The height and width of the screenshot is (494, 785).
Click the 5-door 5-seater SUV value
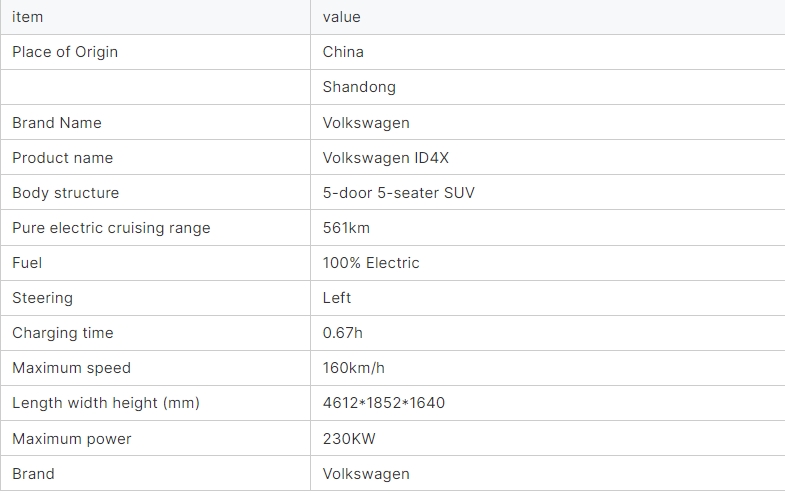click(398, 193)
